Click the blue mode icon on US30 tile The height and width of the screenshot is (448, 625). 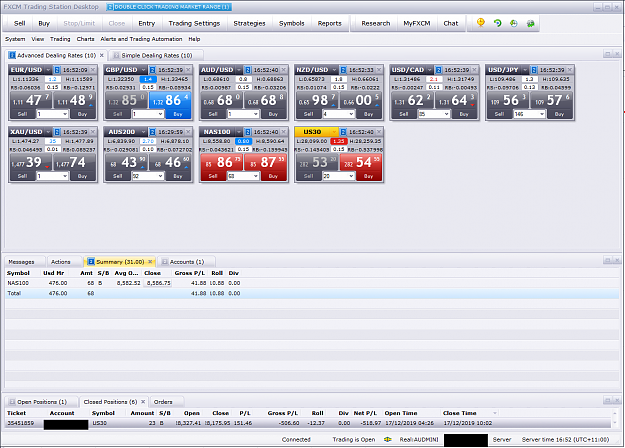(x=343, y=132)
